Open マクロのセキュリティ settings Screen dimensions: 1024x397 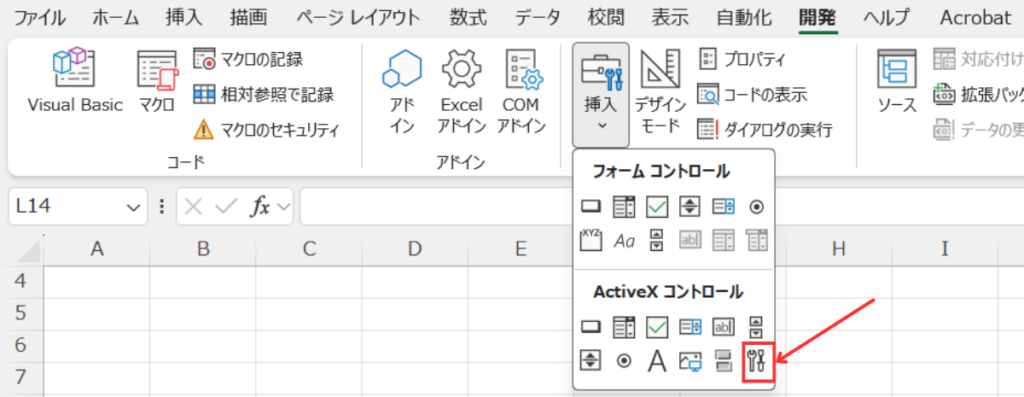(x=267, y=130)
